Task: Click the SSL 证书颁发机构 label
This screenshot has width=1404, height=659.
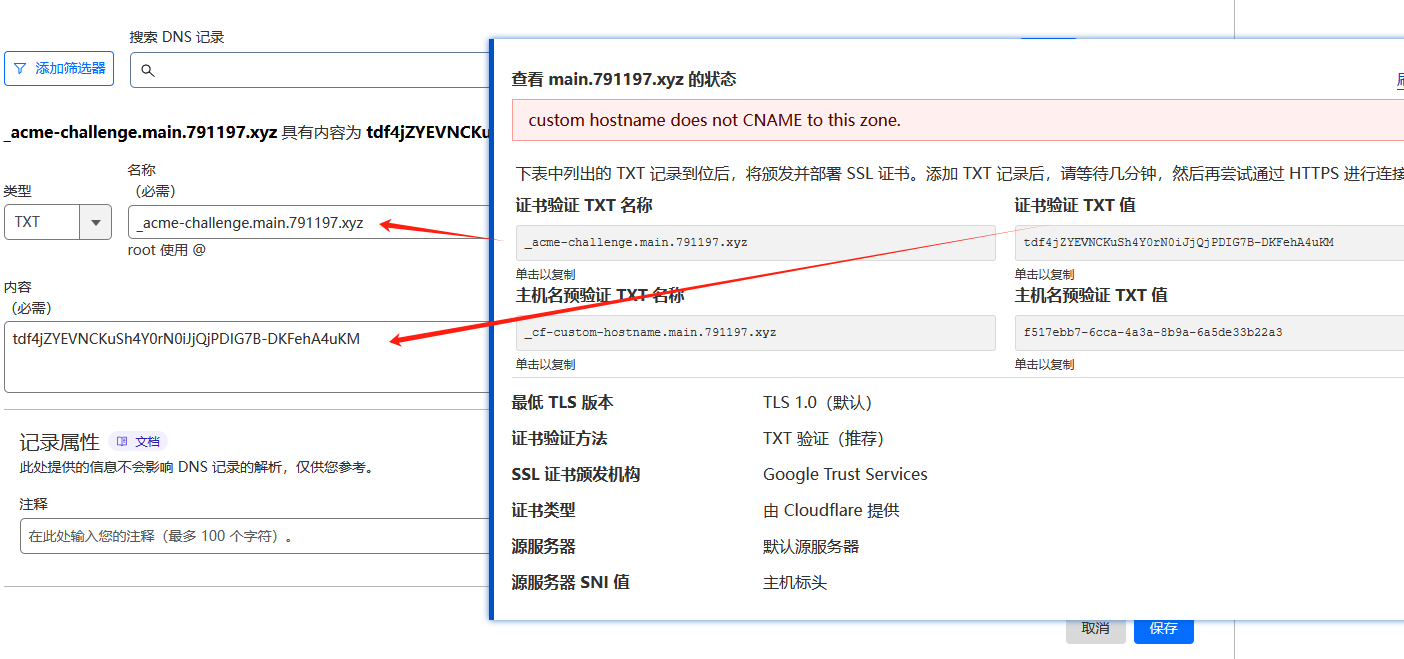Action: point(576,474)
